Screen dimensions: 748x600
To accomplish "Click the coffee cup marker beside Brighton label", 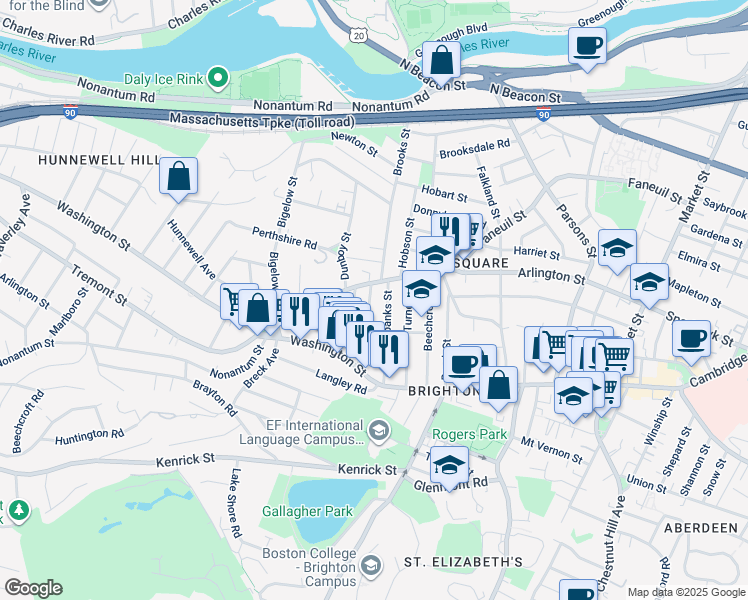I will coord(462,365).
